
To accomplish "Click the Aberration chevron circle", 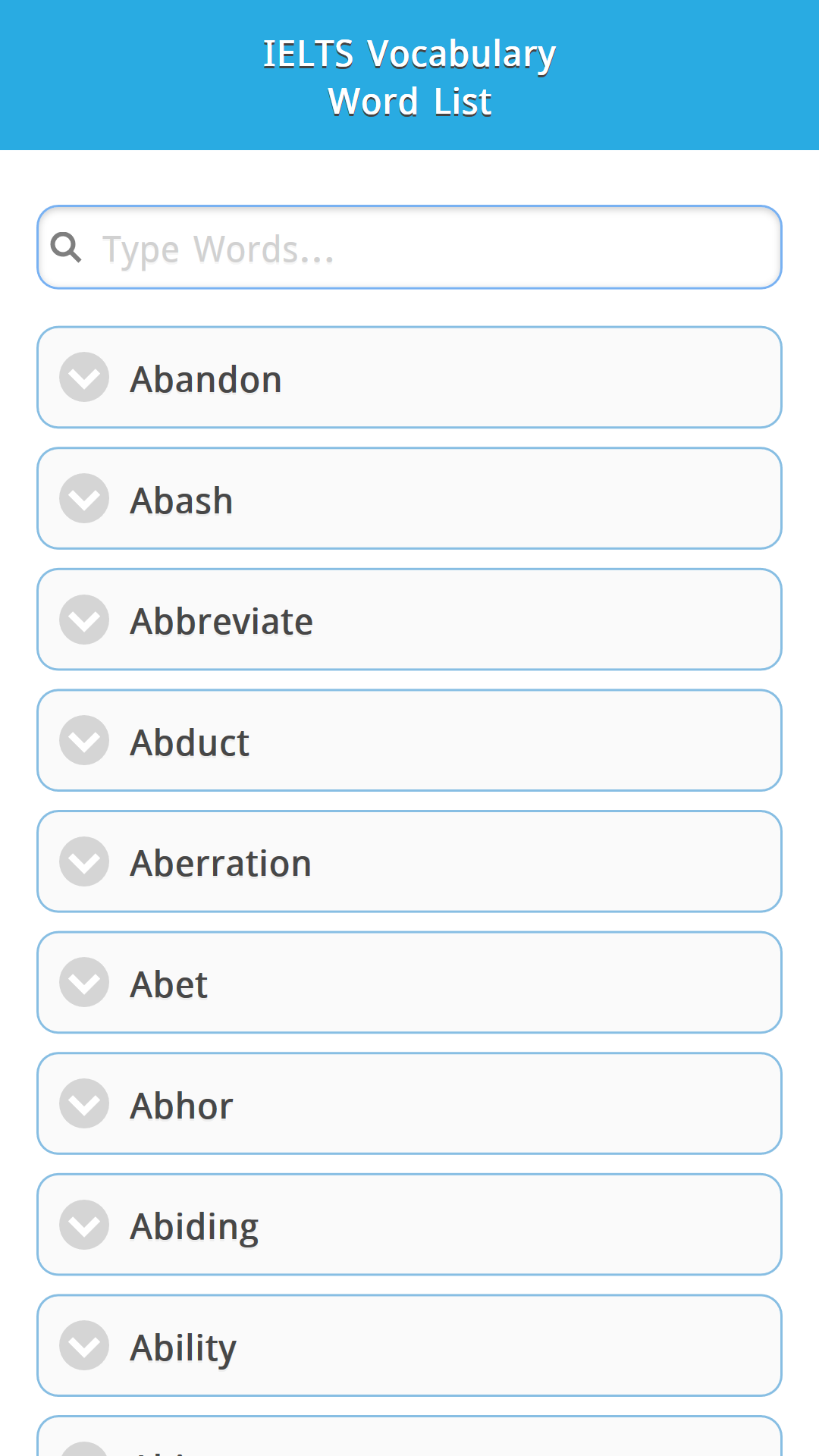I will click(x=84, y=861).
